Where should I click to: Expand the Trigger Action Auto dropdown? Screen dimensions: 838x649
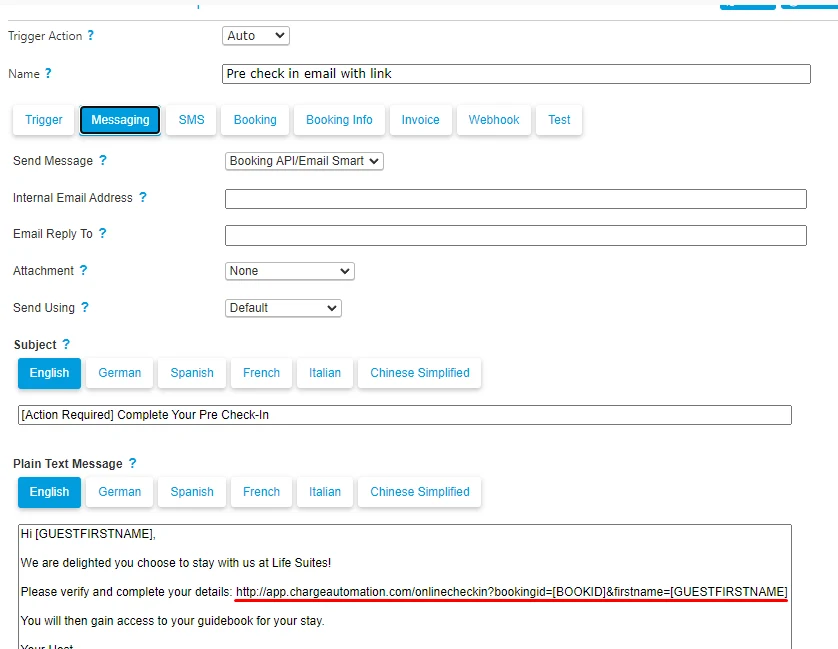(255, 36)
